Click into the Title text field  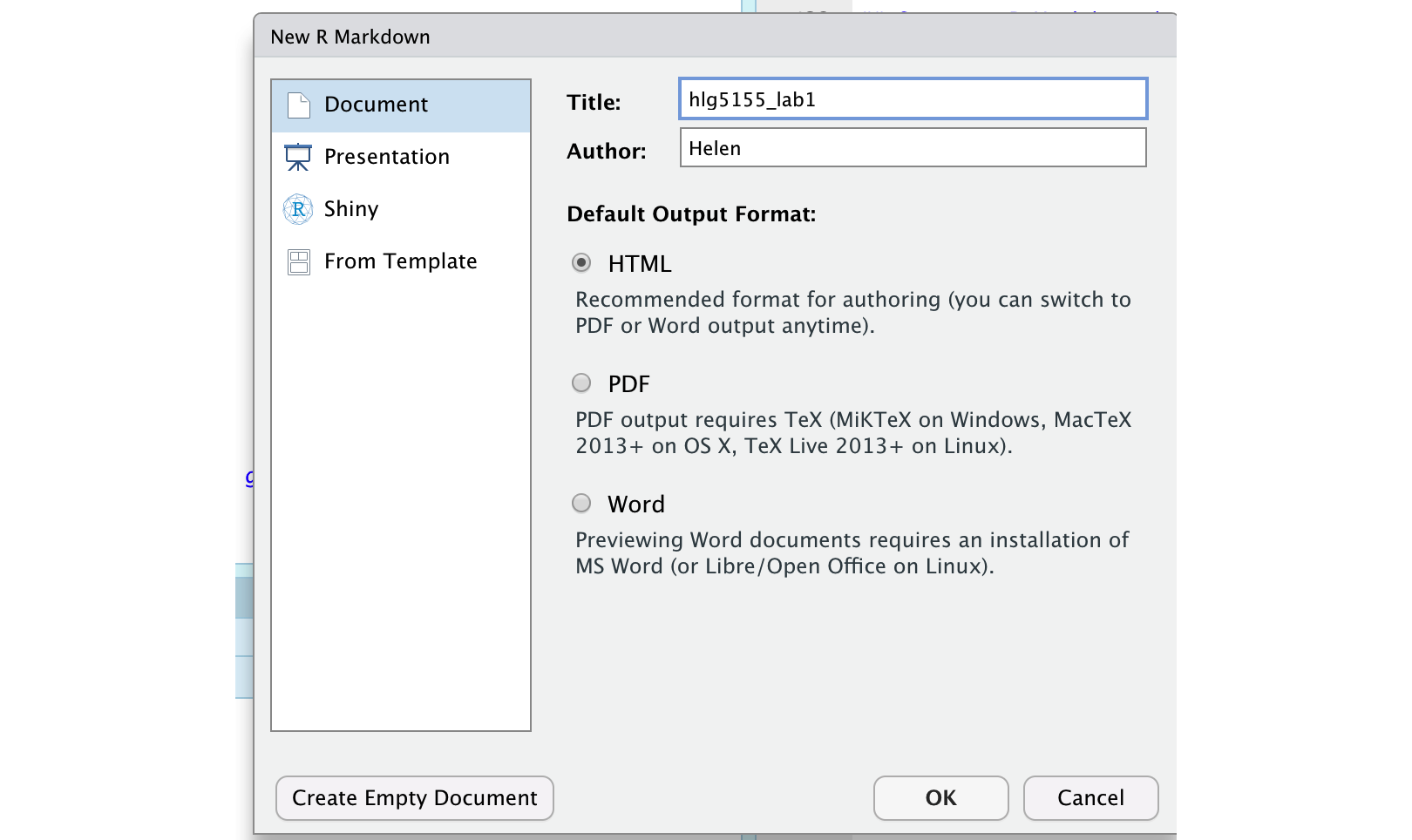(x=913, y=99)
